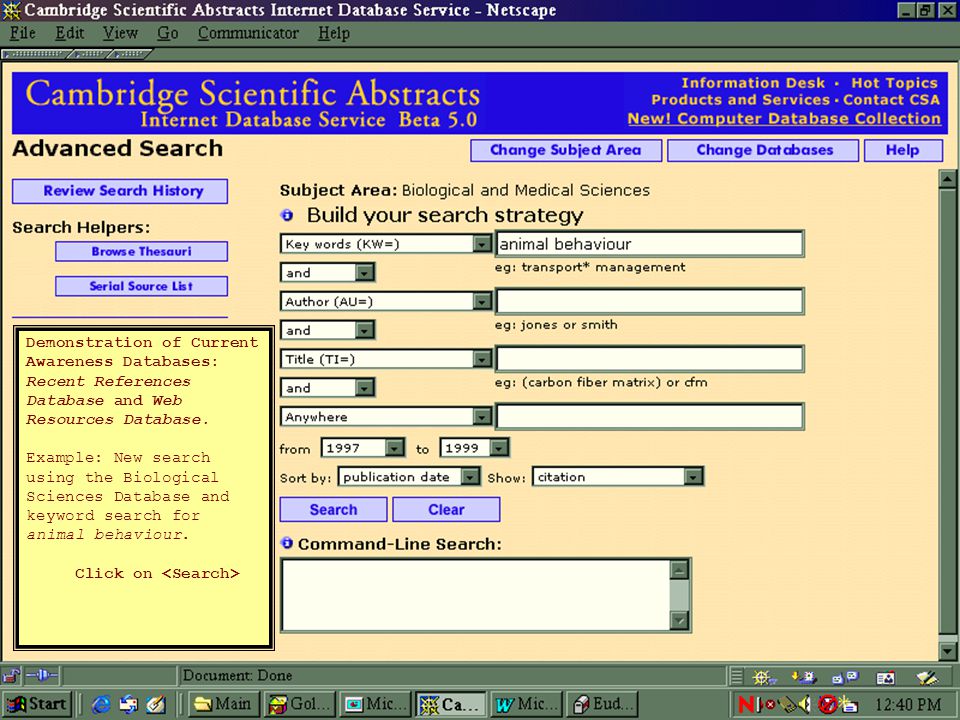Viewport: 960px width, 720px height.
Task: Click the component bar drag handle icon
Action: pyautogui.click(x=737, y=677)
